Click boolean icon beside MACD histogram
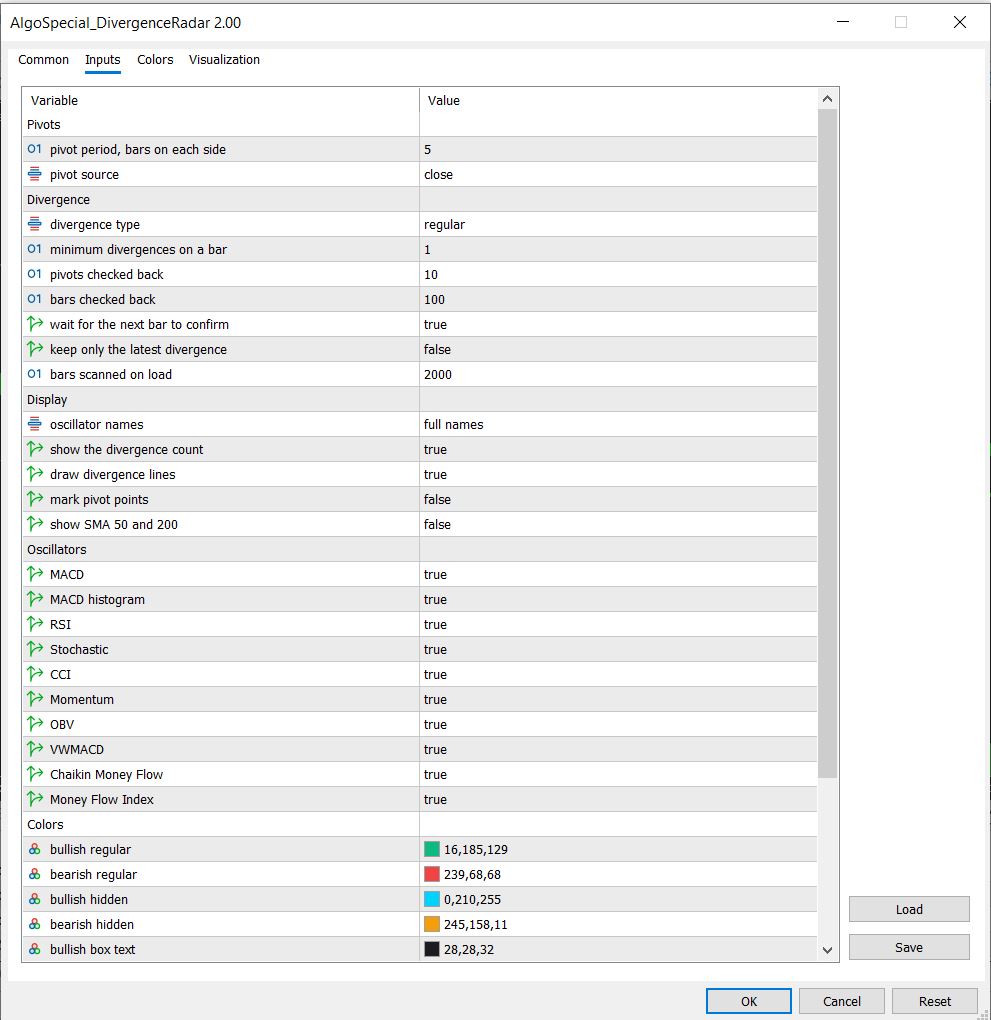 (34, 598)
